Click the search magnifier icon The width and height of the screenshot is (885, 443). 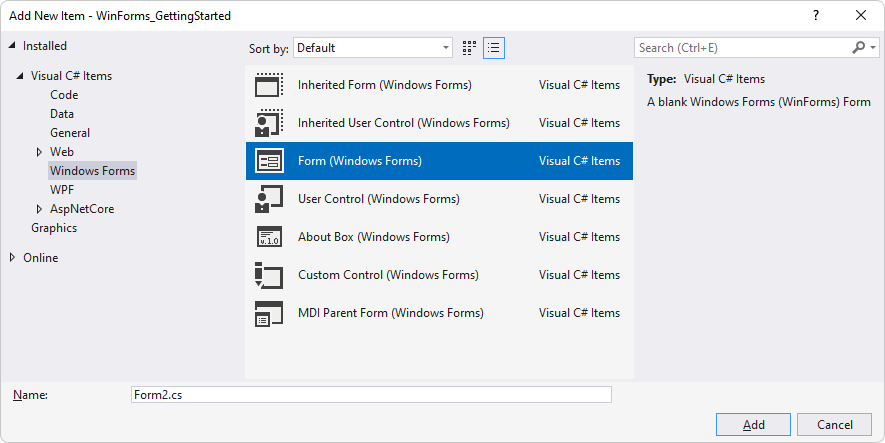click(x=859, y=48)
